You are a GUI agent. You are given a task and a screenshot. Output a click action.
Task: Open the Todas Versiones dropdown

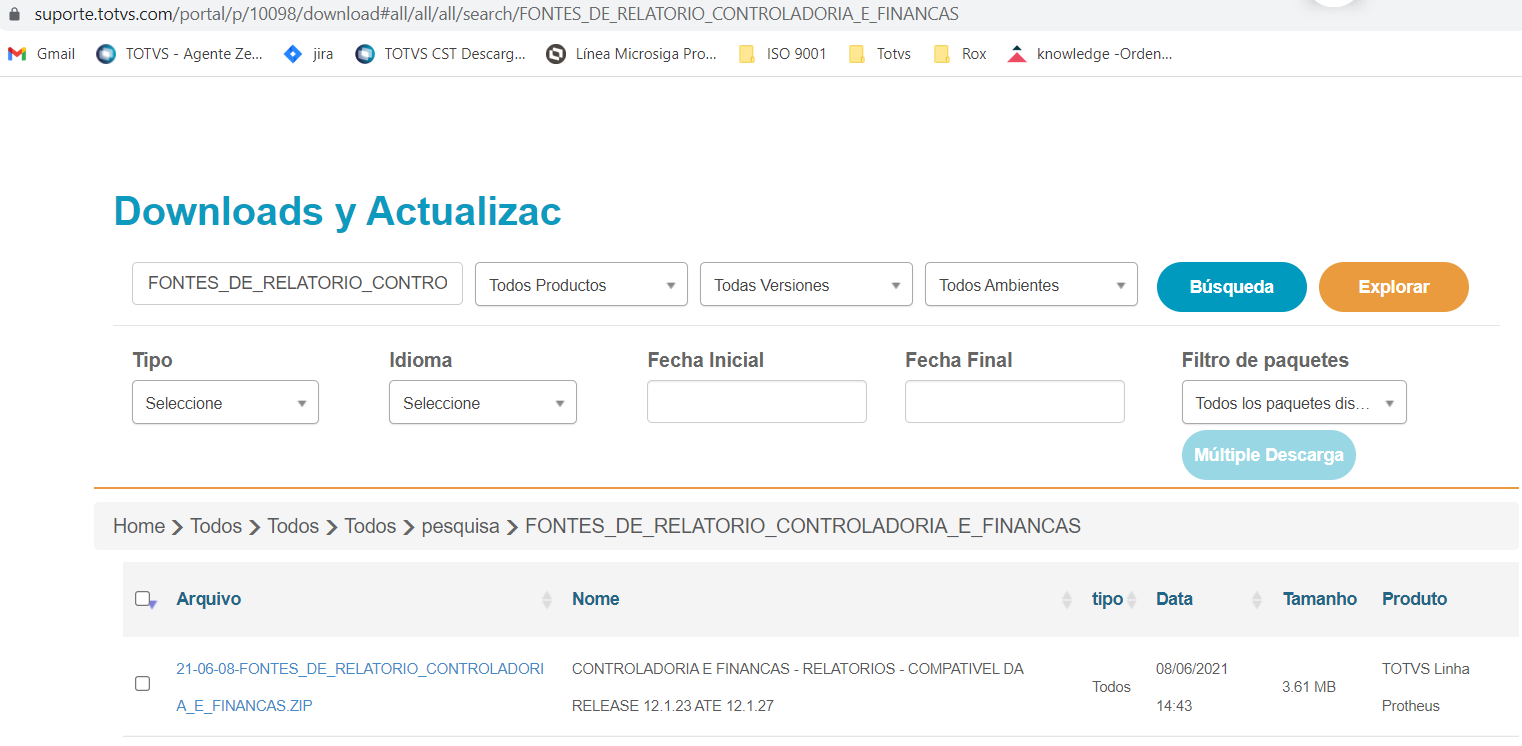[806, 284]
